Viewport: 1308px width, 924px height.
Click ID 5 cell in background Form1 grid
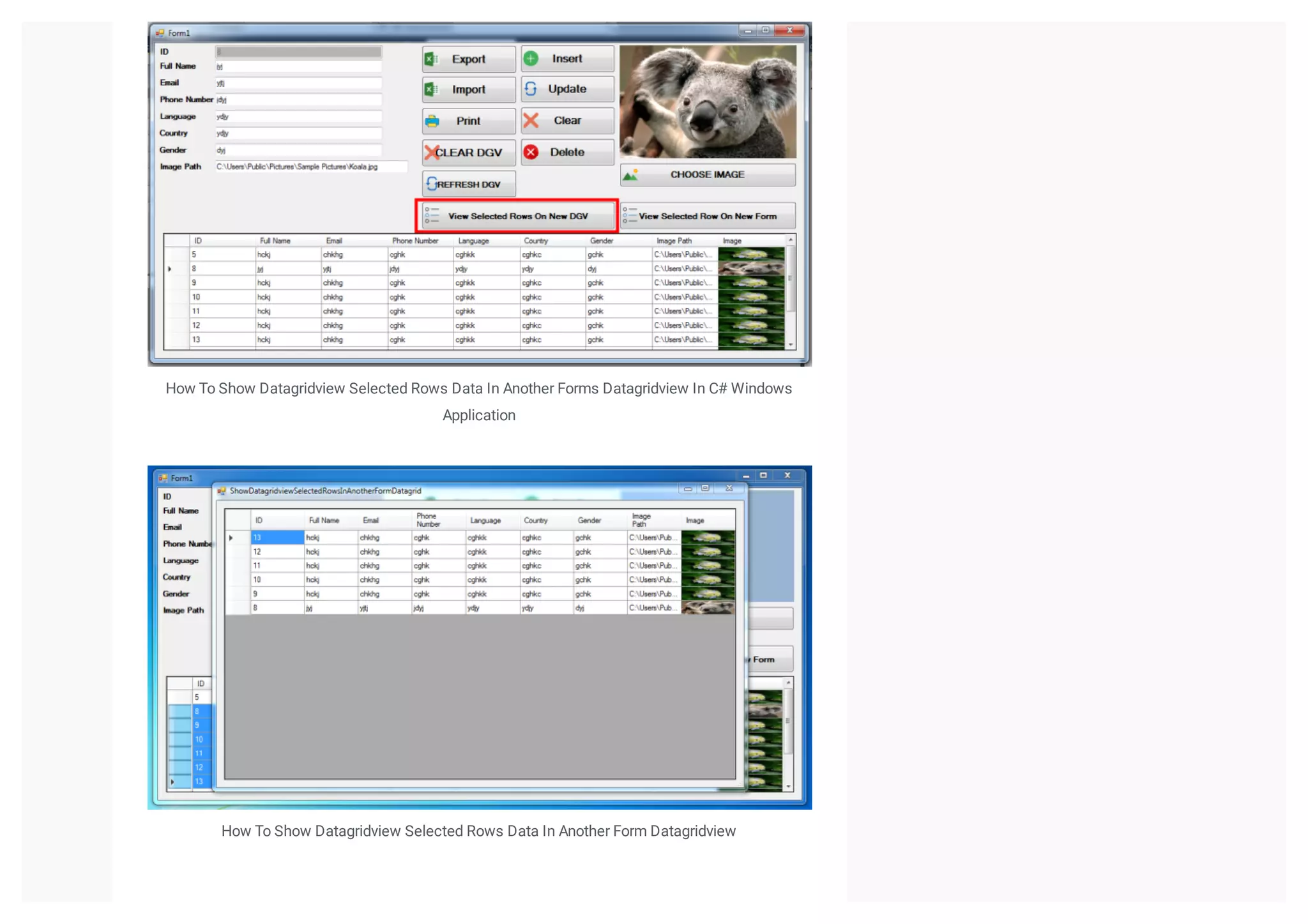pos(202,697)
